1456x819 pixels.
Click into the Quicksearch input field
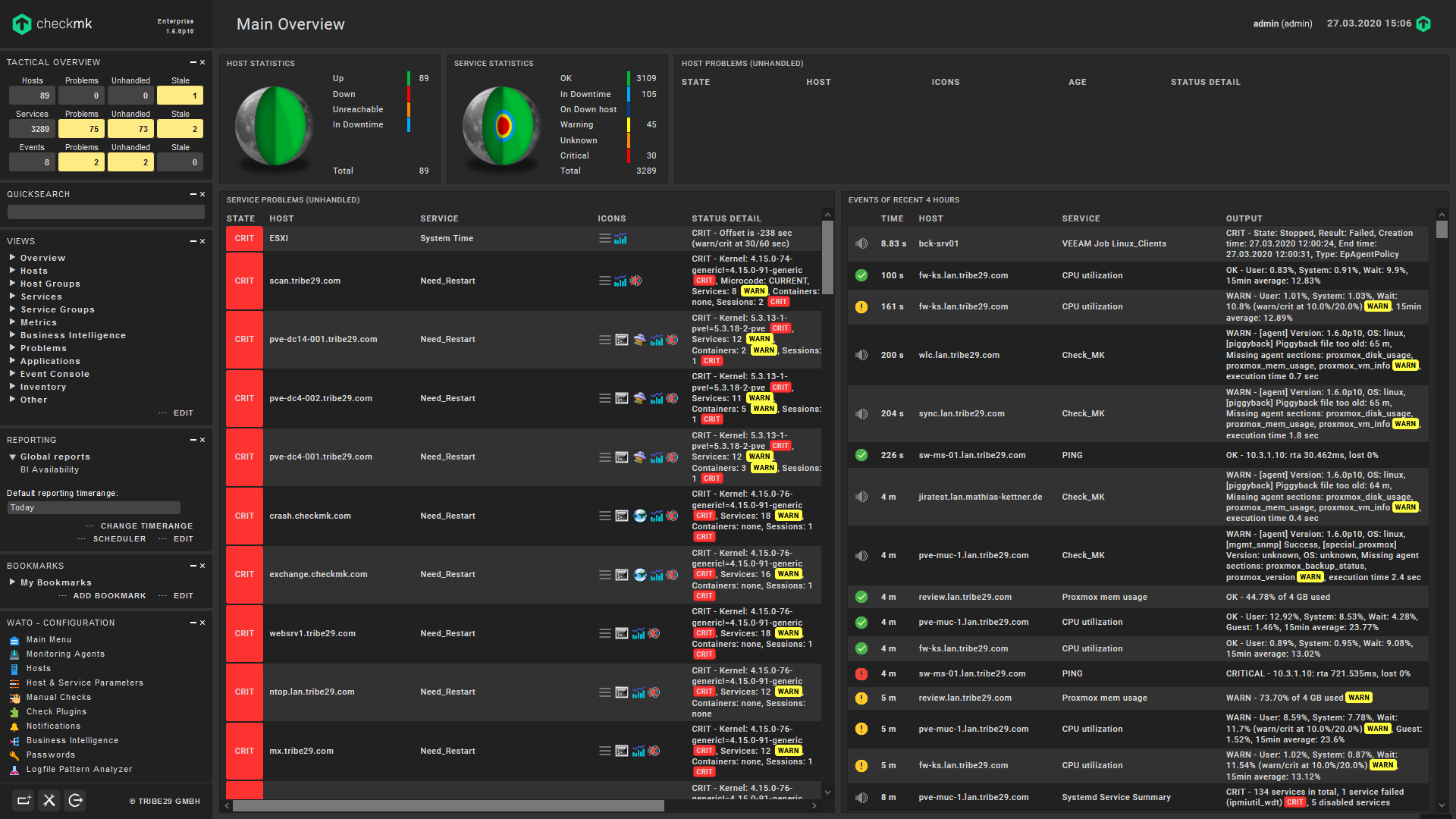(x=105, y=212)
